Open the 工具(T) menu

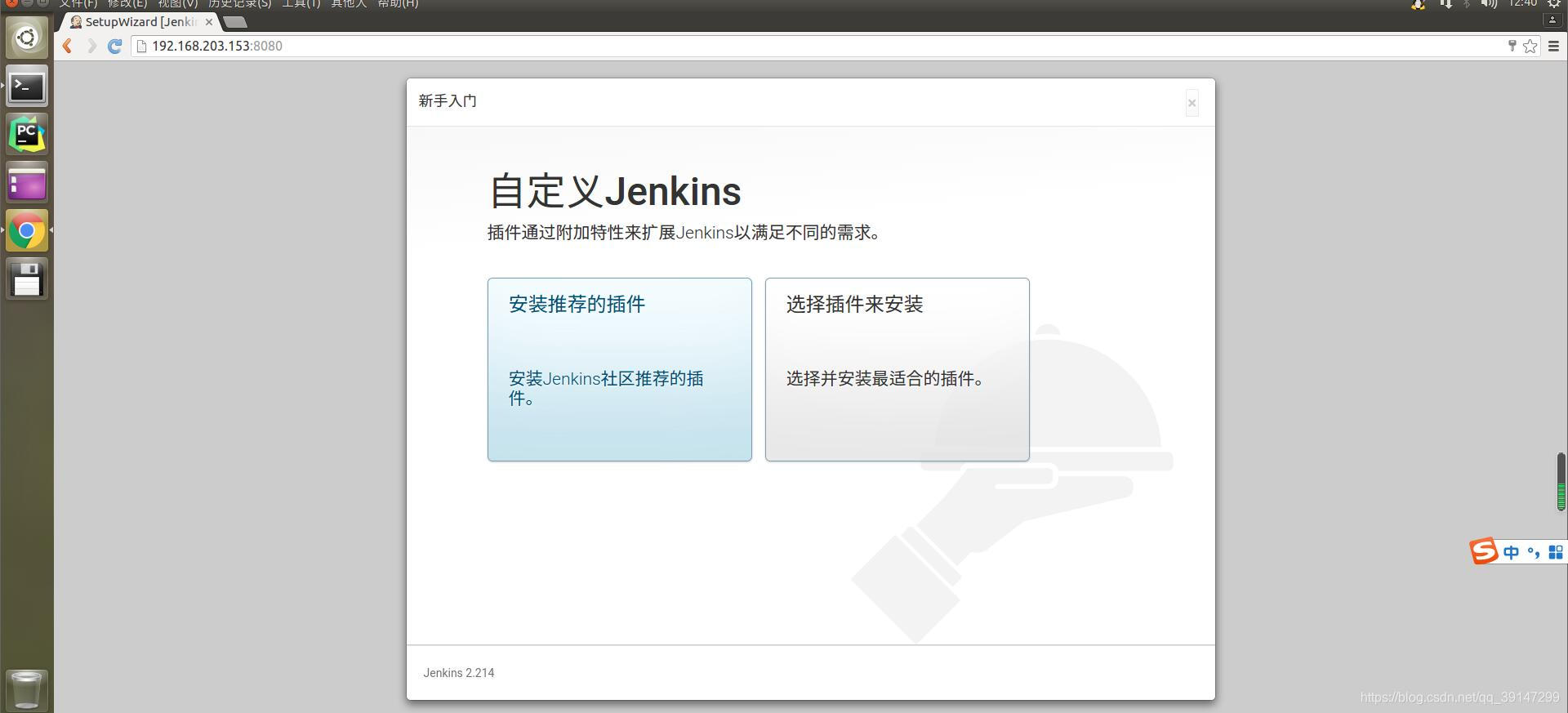(301, 4)
